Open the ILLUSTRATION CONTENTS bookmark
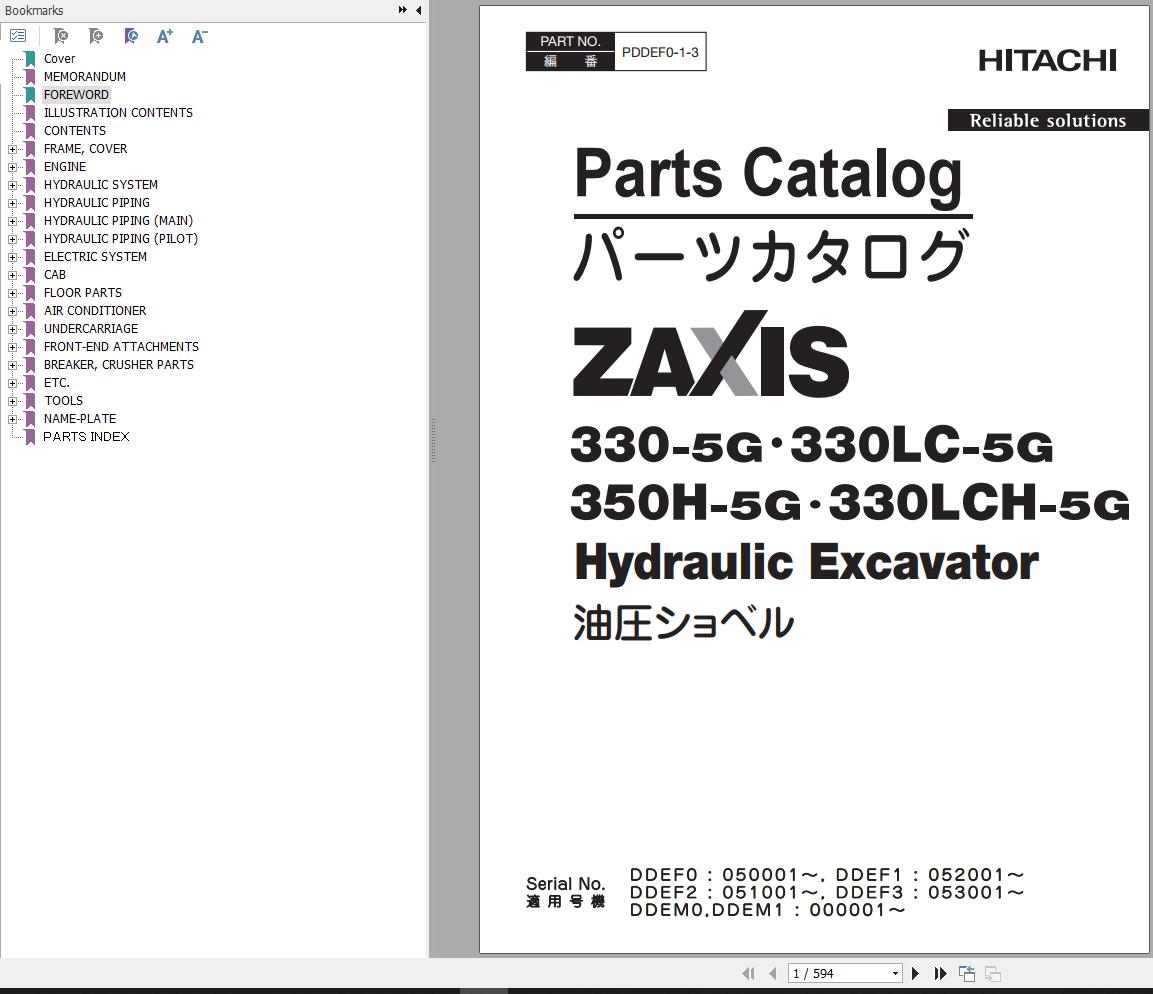Viewport: 1153px width, 994px height. 118,112
